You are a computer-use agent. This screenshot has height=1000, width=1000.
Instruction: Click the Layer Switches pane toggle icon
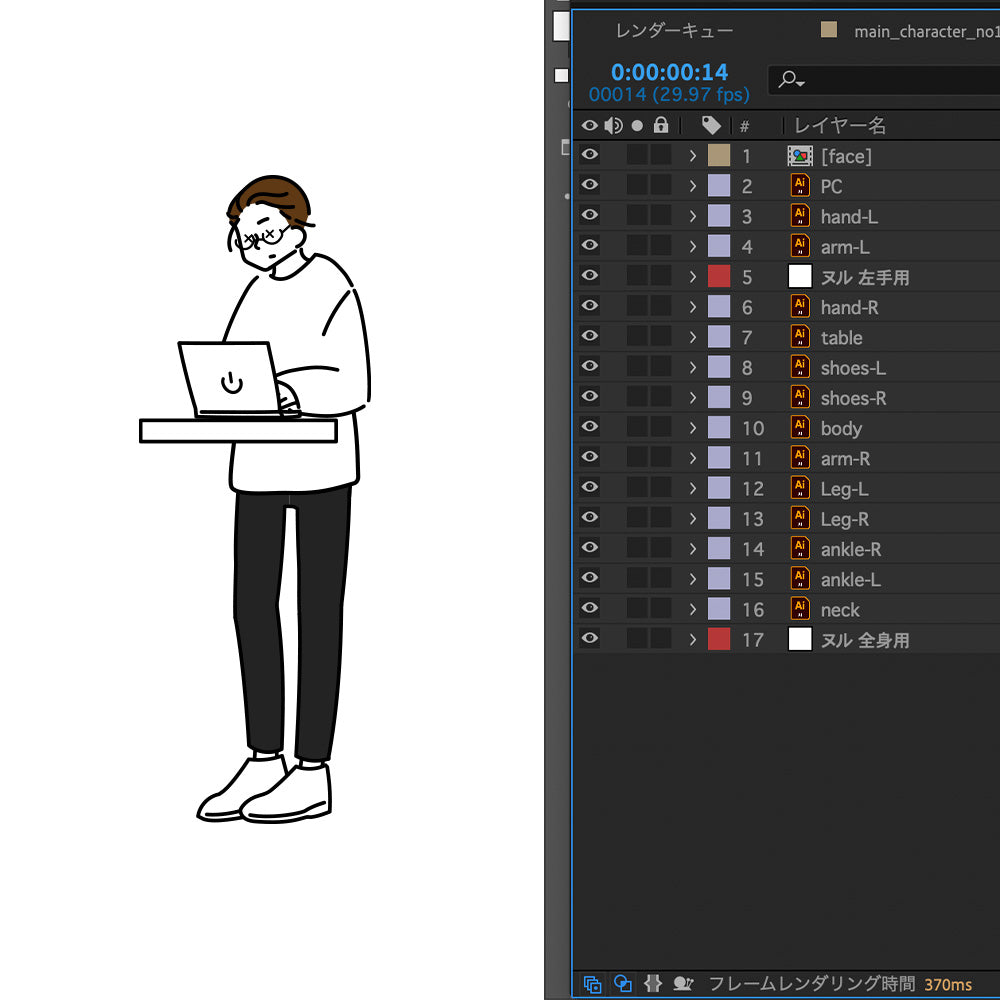pos(592,984)
